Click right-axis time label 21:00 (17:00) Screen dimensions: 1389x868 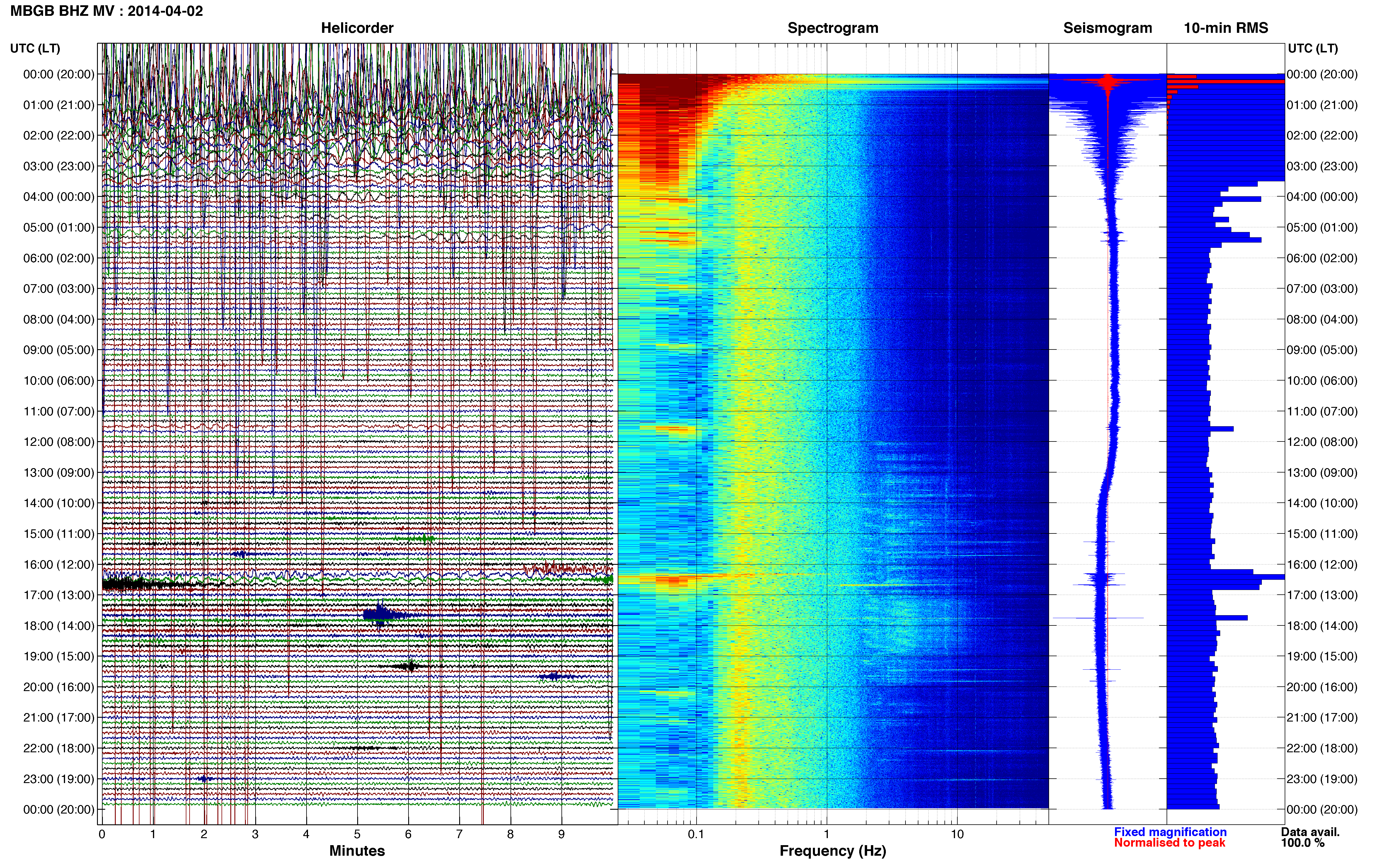point(1322,718)
